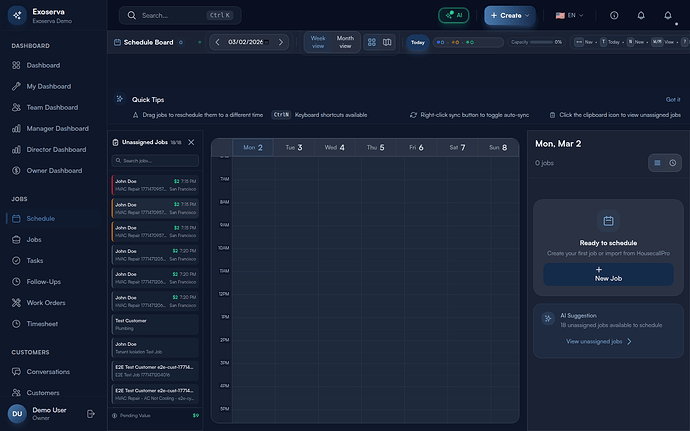Switch to map view icon
Image resolution: width=690 pixels, height=431 pixels.
[x=387, y=42]
